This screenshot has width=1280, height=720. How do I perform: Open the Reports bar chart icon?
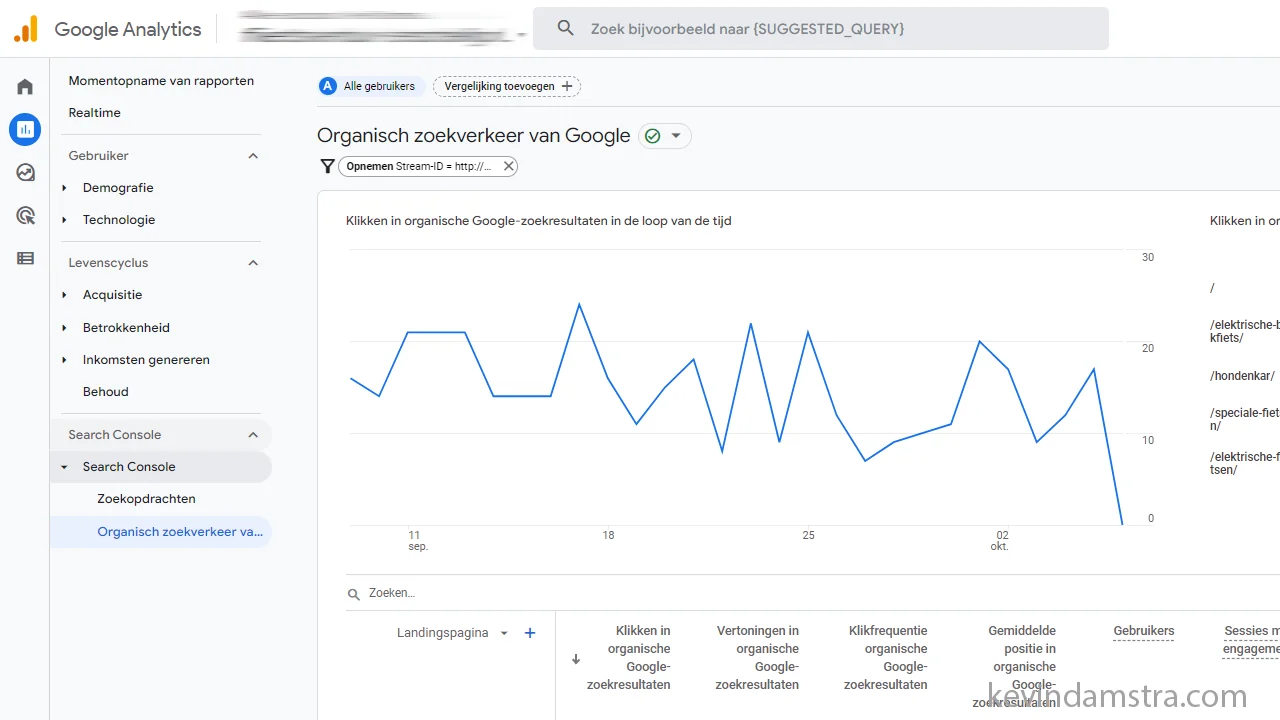point(25,129)
